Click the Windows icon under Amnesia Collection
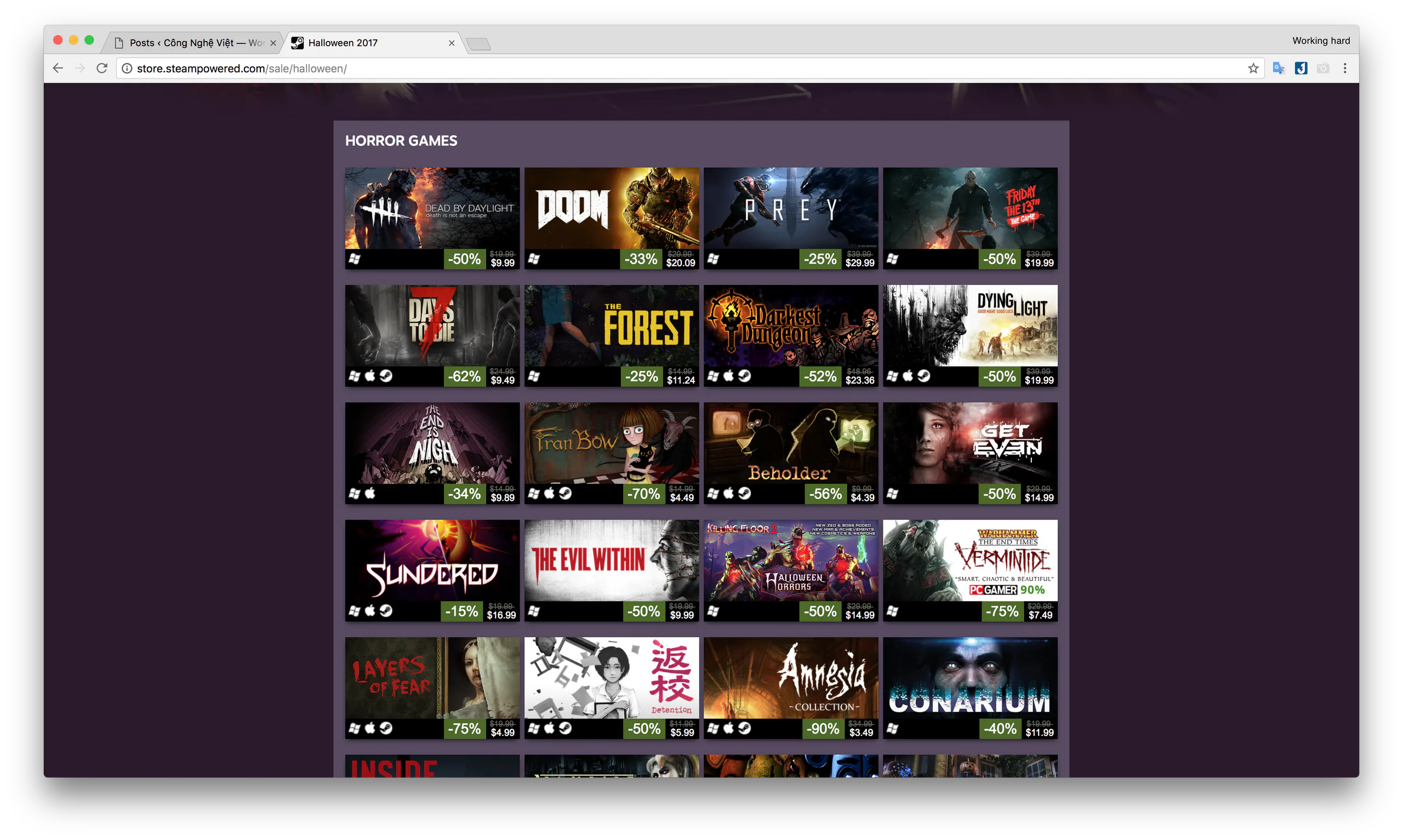This screenshot has height=840, width=1403. click(x=713, y=728)
